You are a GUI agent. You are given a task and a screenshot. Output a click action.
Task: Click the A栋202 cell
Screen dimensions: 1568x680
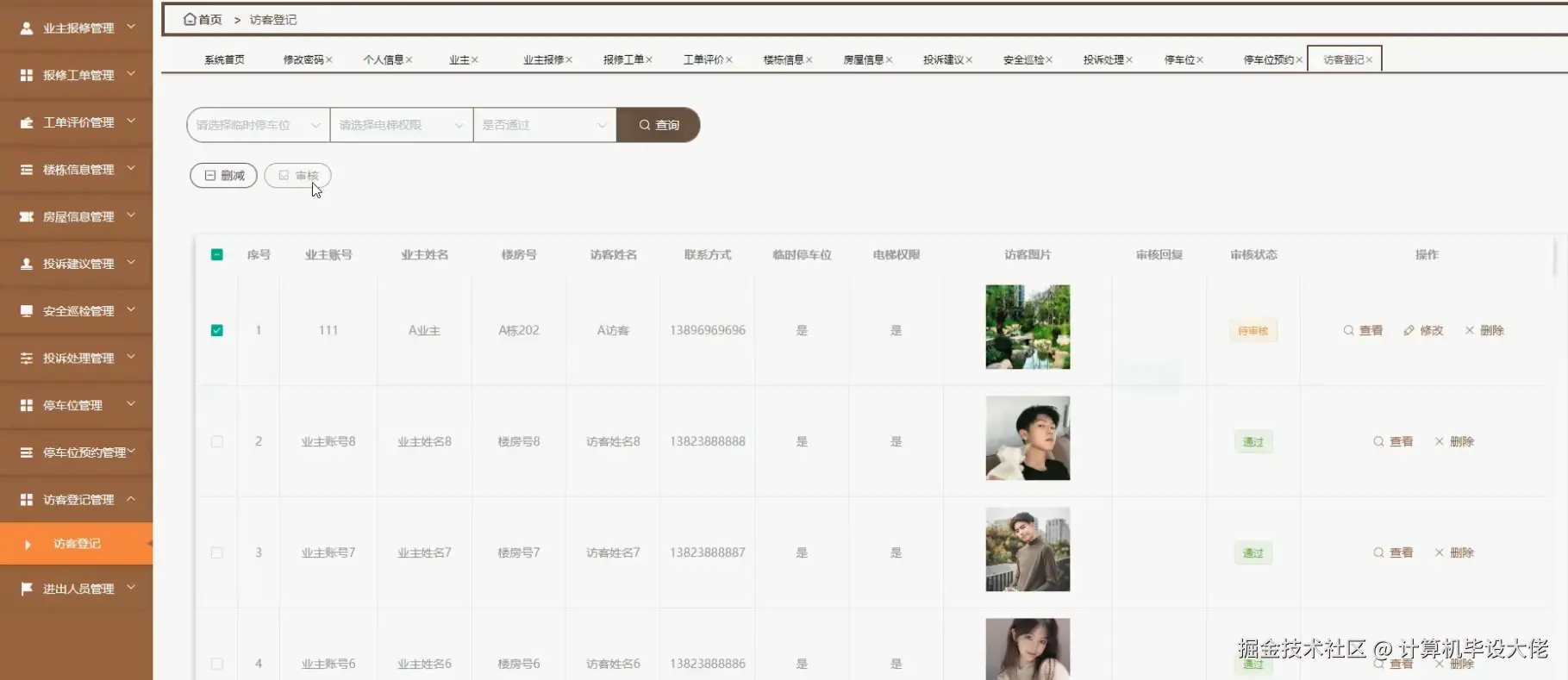coord(519,330)
